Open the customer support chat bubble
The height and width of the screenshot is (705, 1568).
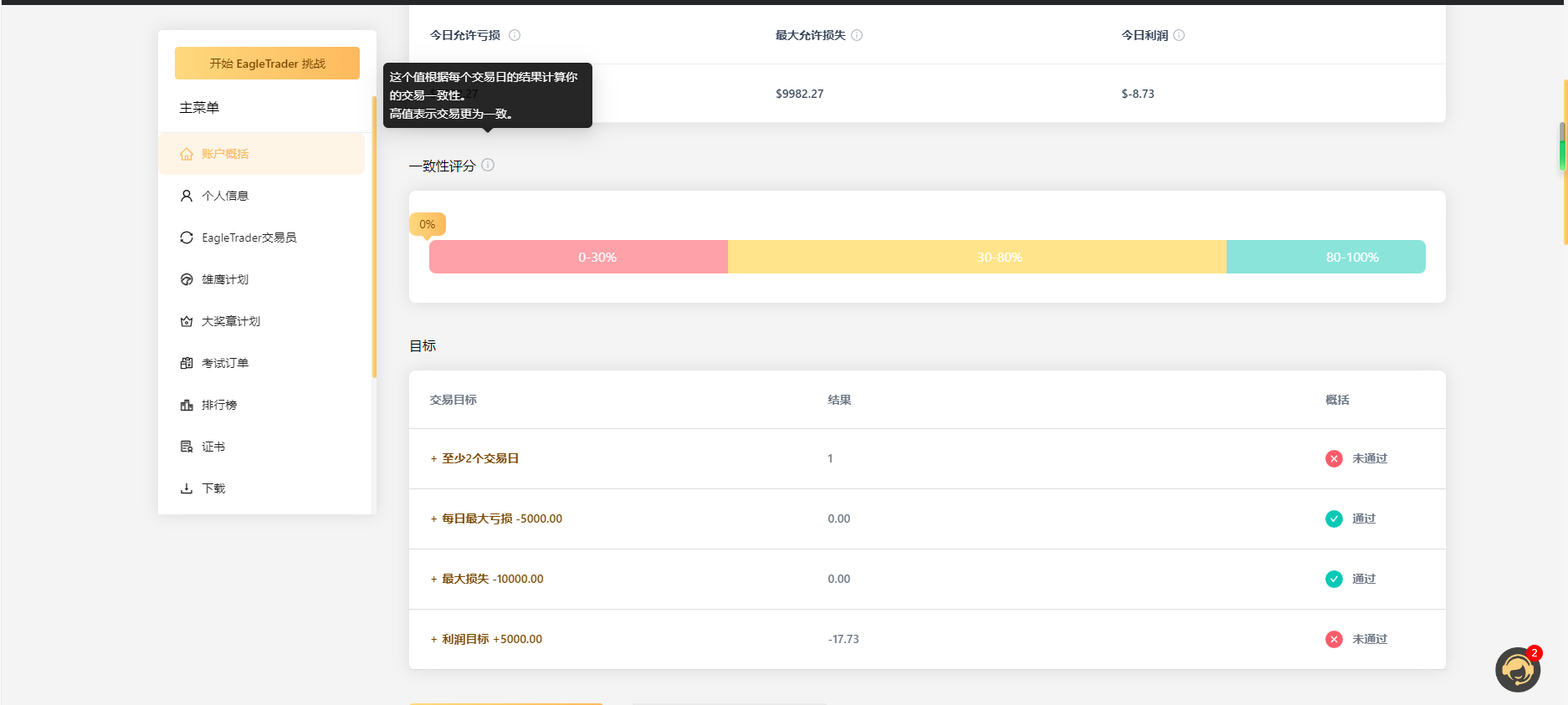coord(1517,670)
